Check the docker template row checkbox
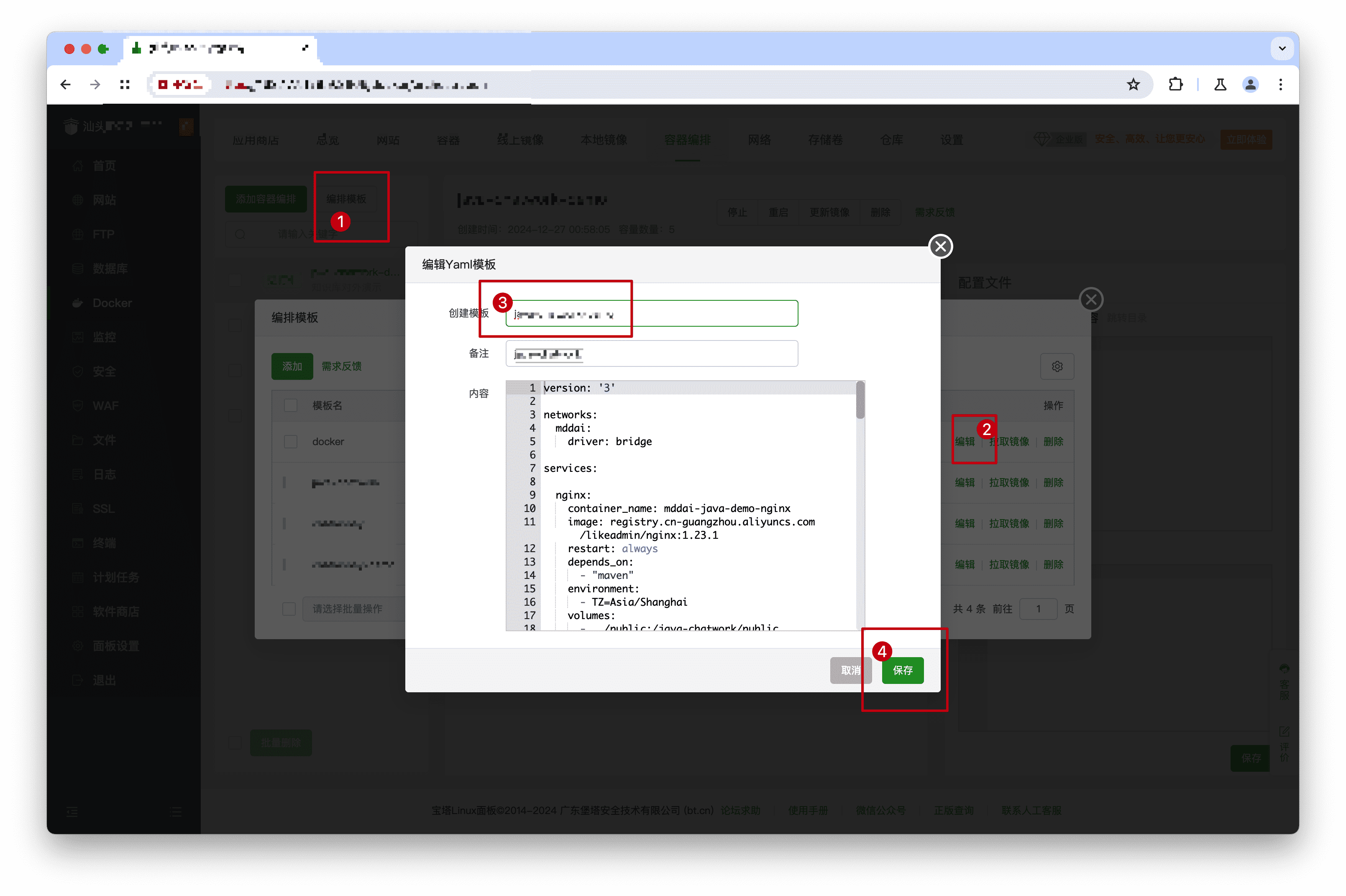The height and width of the screenshot is (896, 1346). (x=291, y=441)
